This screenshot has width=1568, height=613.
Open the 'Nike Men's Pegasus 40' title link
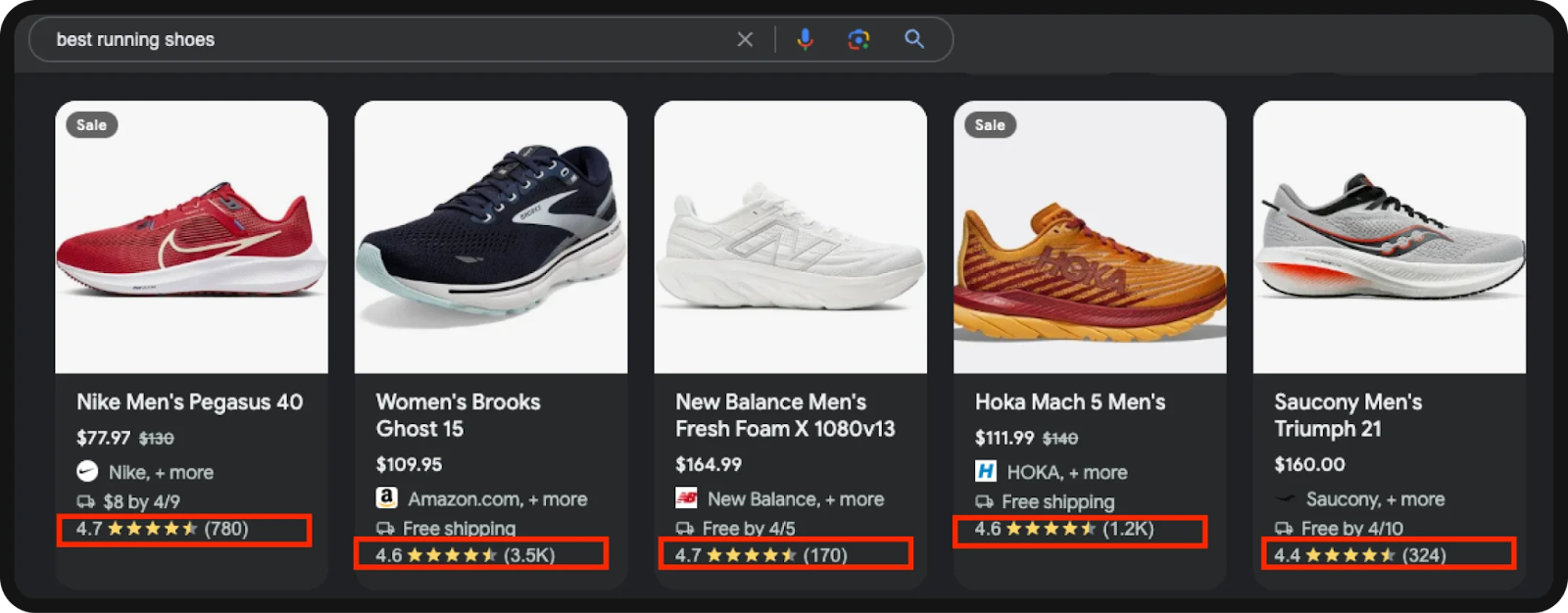click(x=190, y=402)
